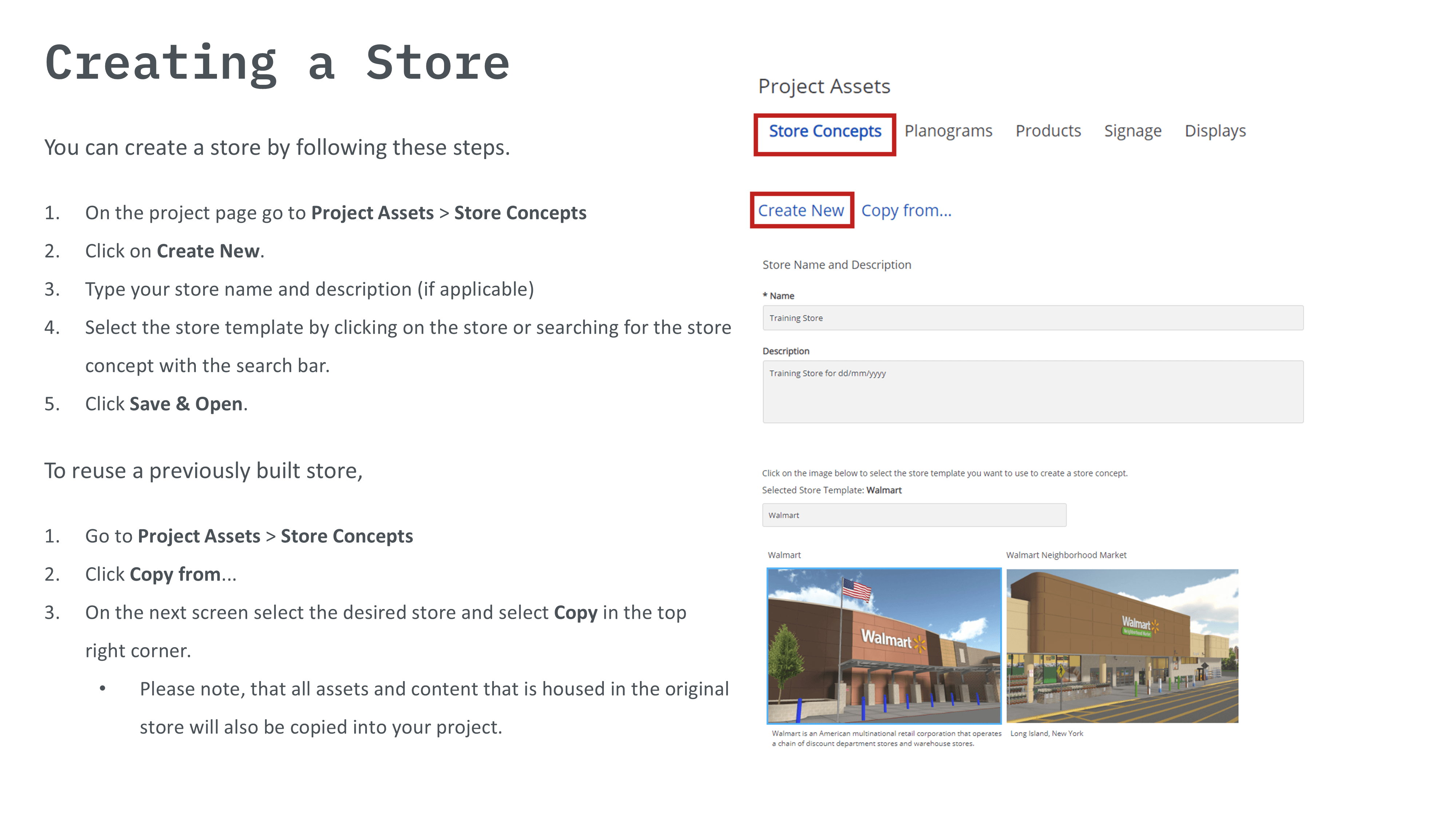Go to the Signage tab
Screen dimensions: 1456x819
(1133, 131)
